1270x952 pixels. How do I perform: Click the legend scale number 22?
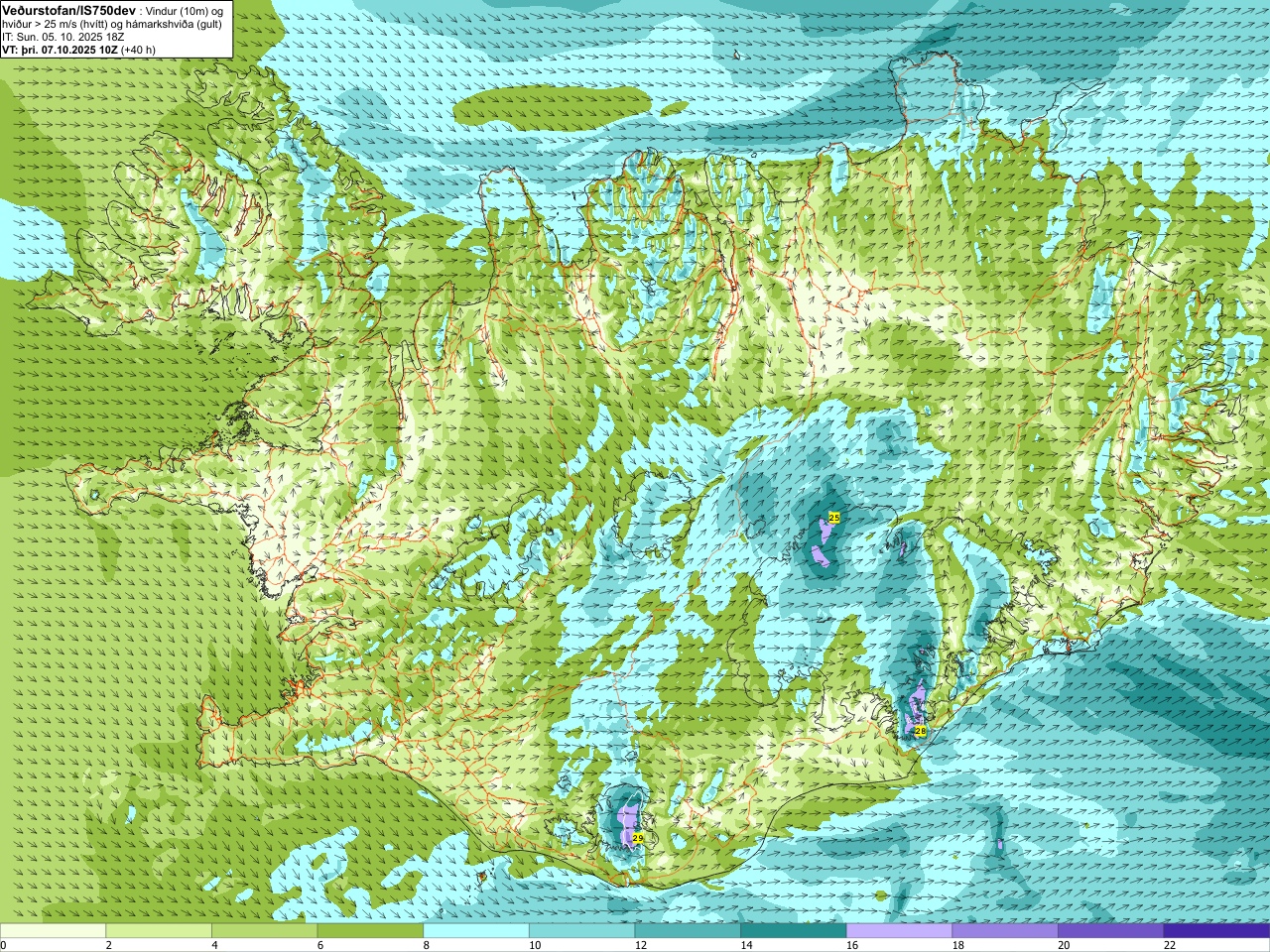[x=1170, y=945]
